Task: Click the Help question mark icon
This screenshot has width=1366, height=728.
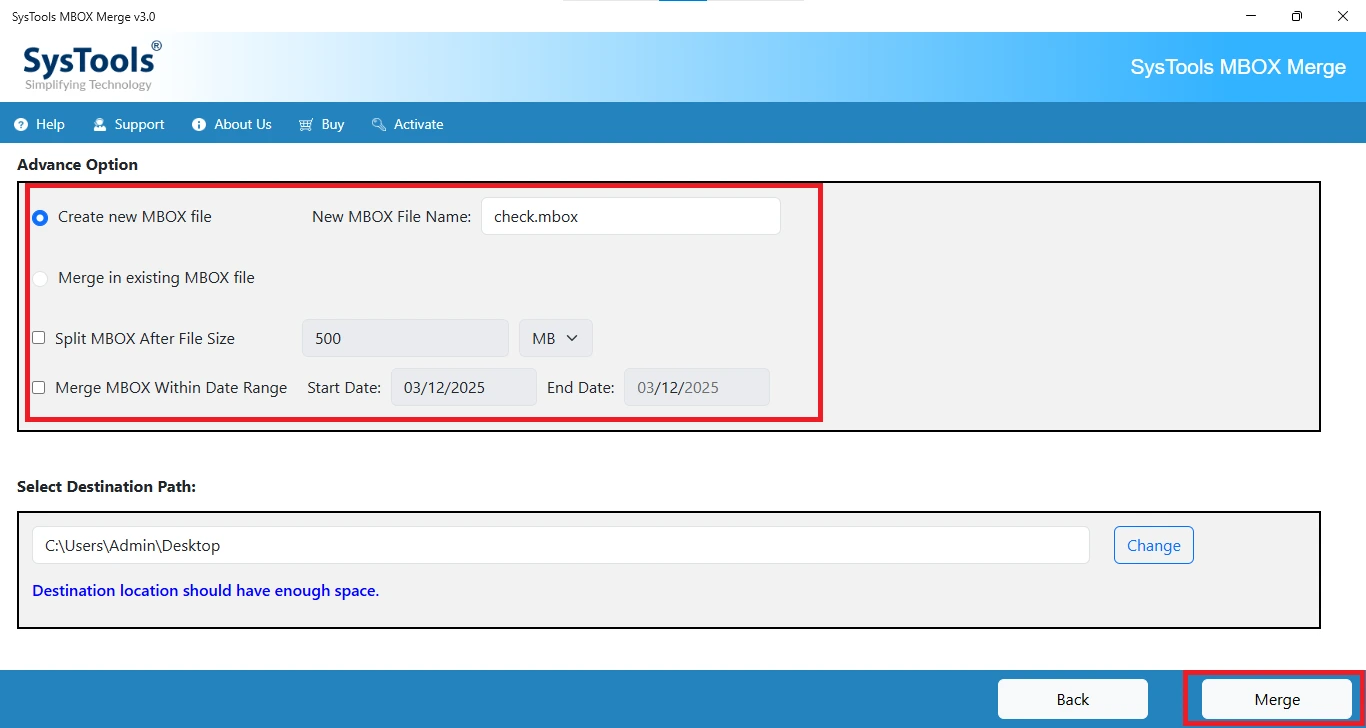Action: point(21,125)
